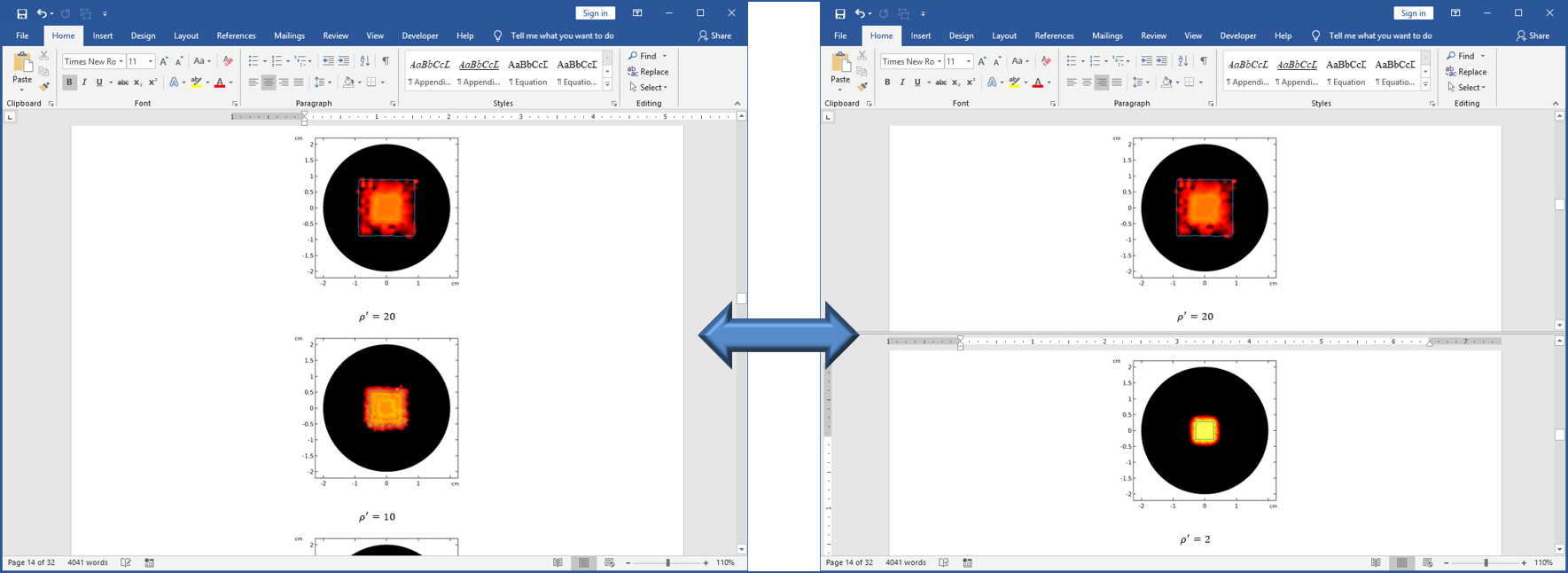Expand Styles gallery in the left window

point(607,84)
